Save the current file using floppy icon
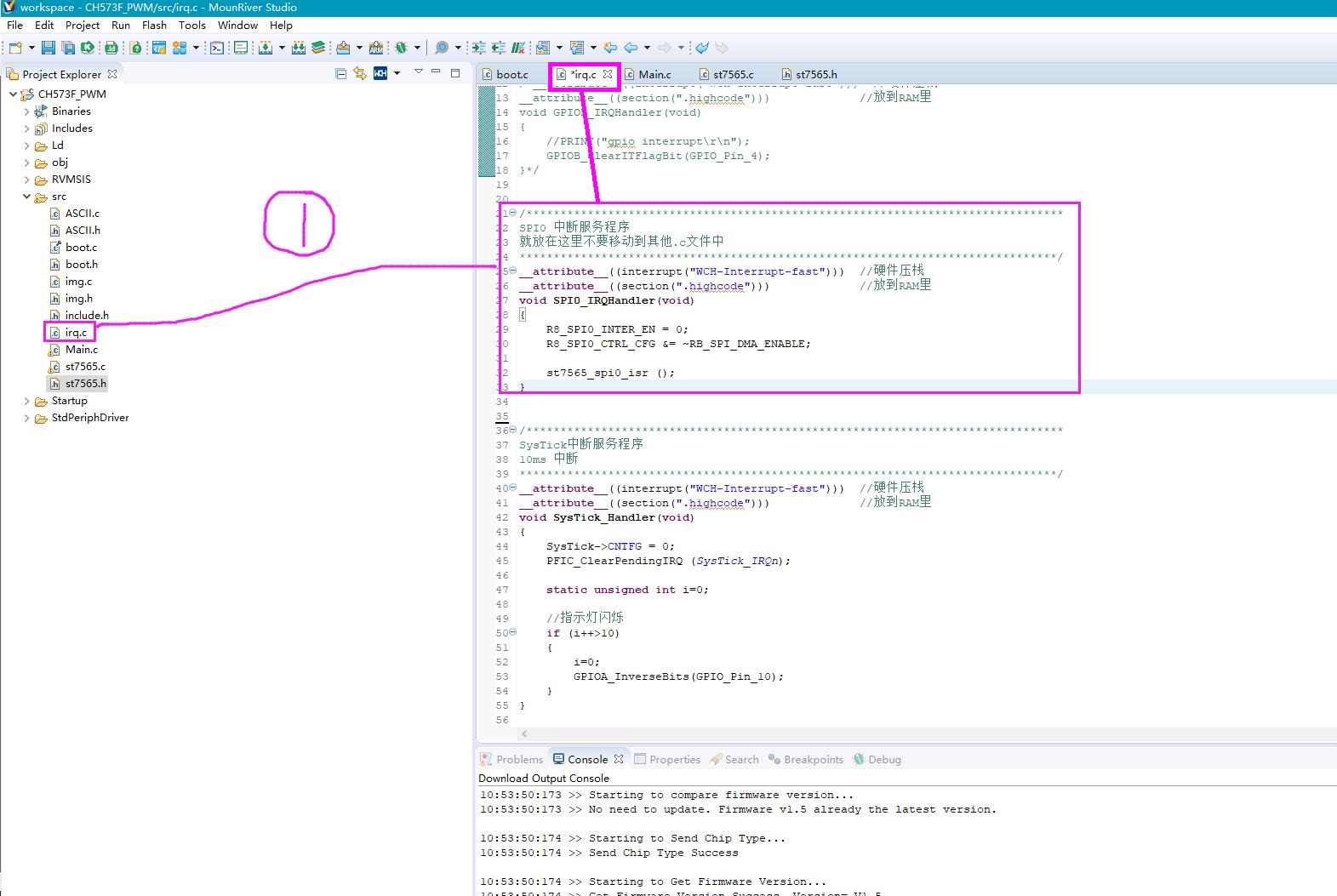Screen dimensions: 1337x896 (x=49, y=48)
